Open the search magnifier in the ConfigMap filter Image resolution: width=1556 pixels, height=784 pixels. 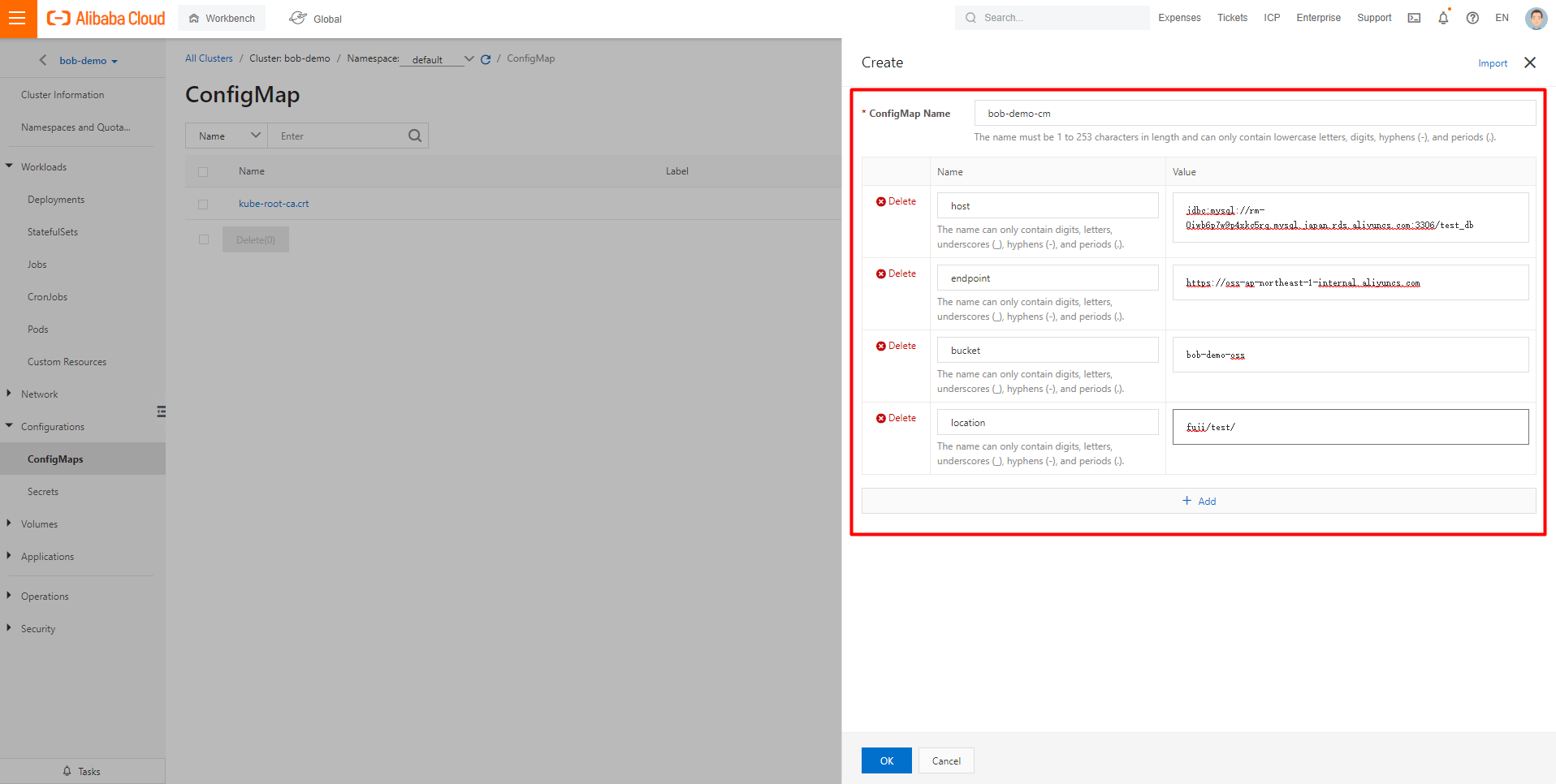click(415, 135)
